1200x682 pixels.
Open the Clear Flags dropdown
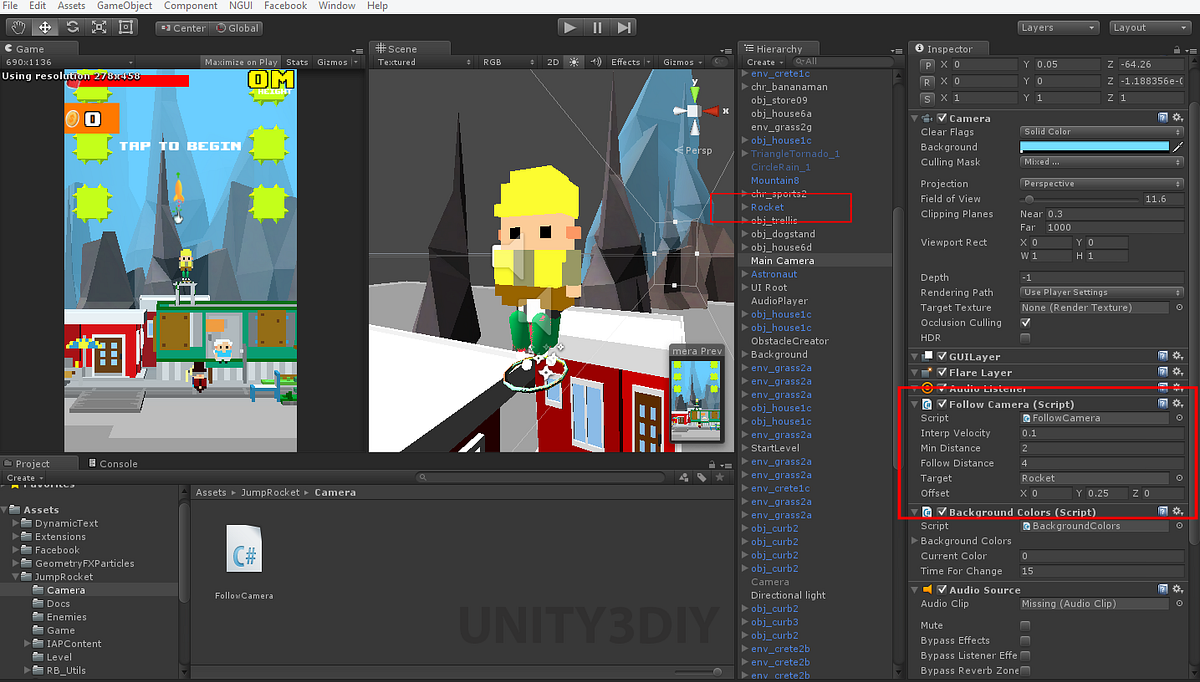click(1100, 131)
